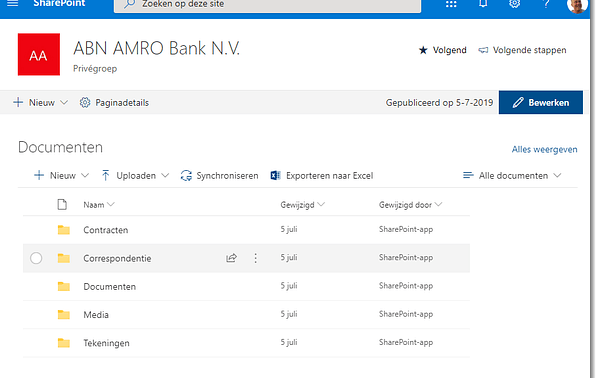Open the Gewijzigd door column menu
The image size is (600, 378).
pyautogui.click(x=439, y=204)
